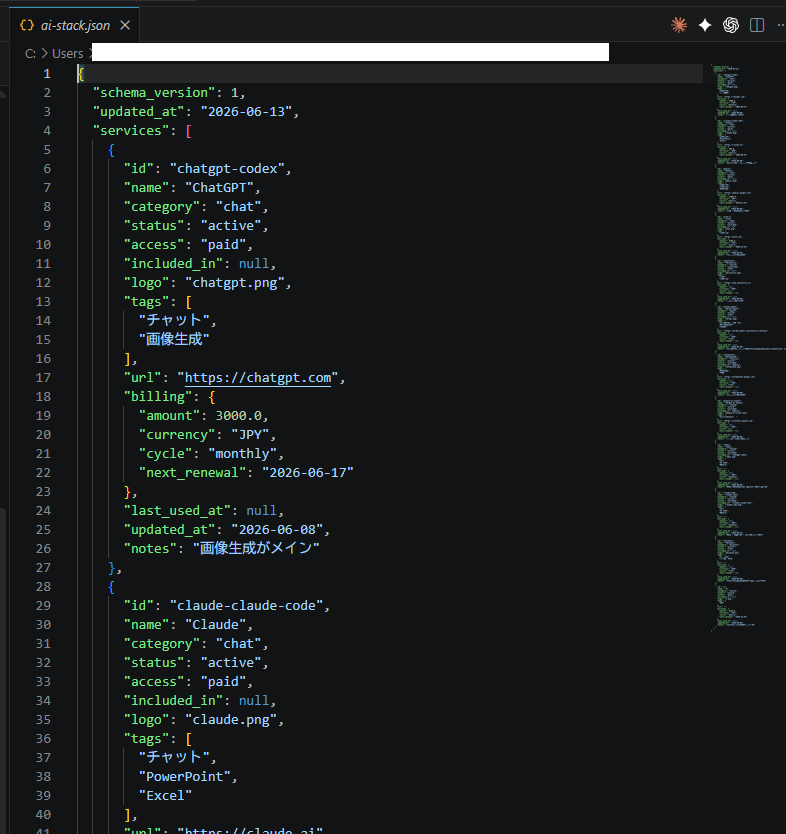
Task: Click the "Excel" tag
Action: (x=165, y=796)
